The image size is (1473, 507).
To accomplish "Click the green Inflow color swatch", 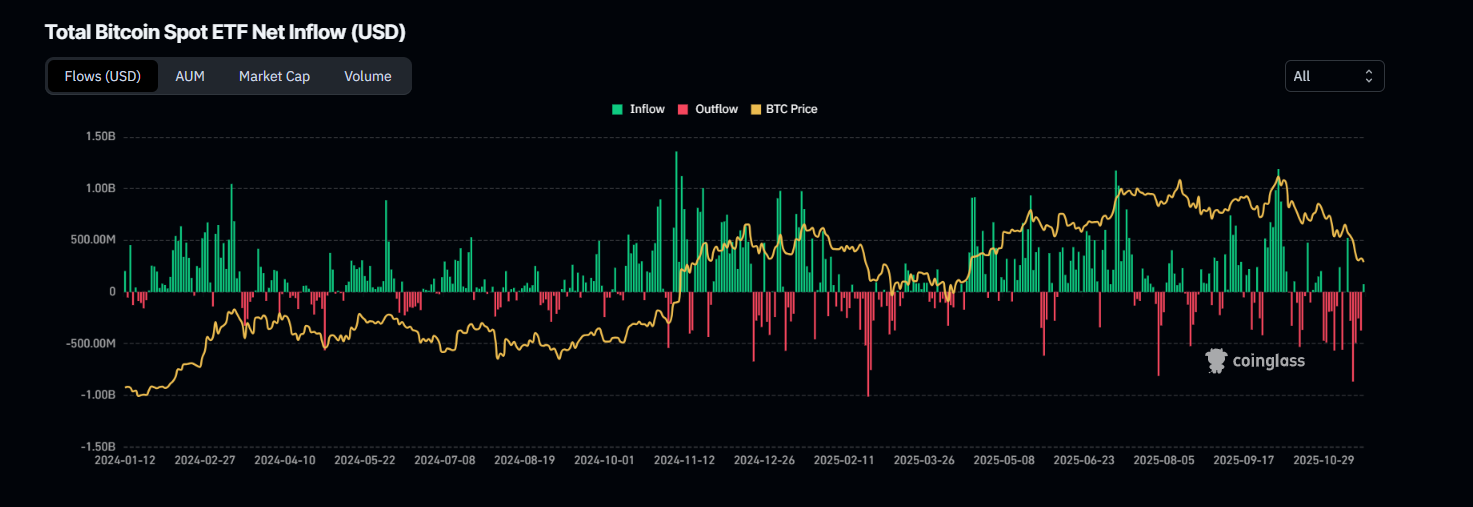I will coord(618,109).
